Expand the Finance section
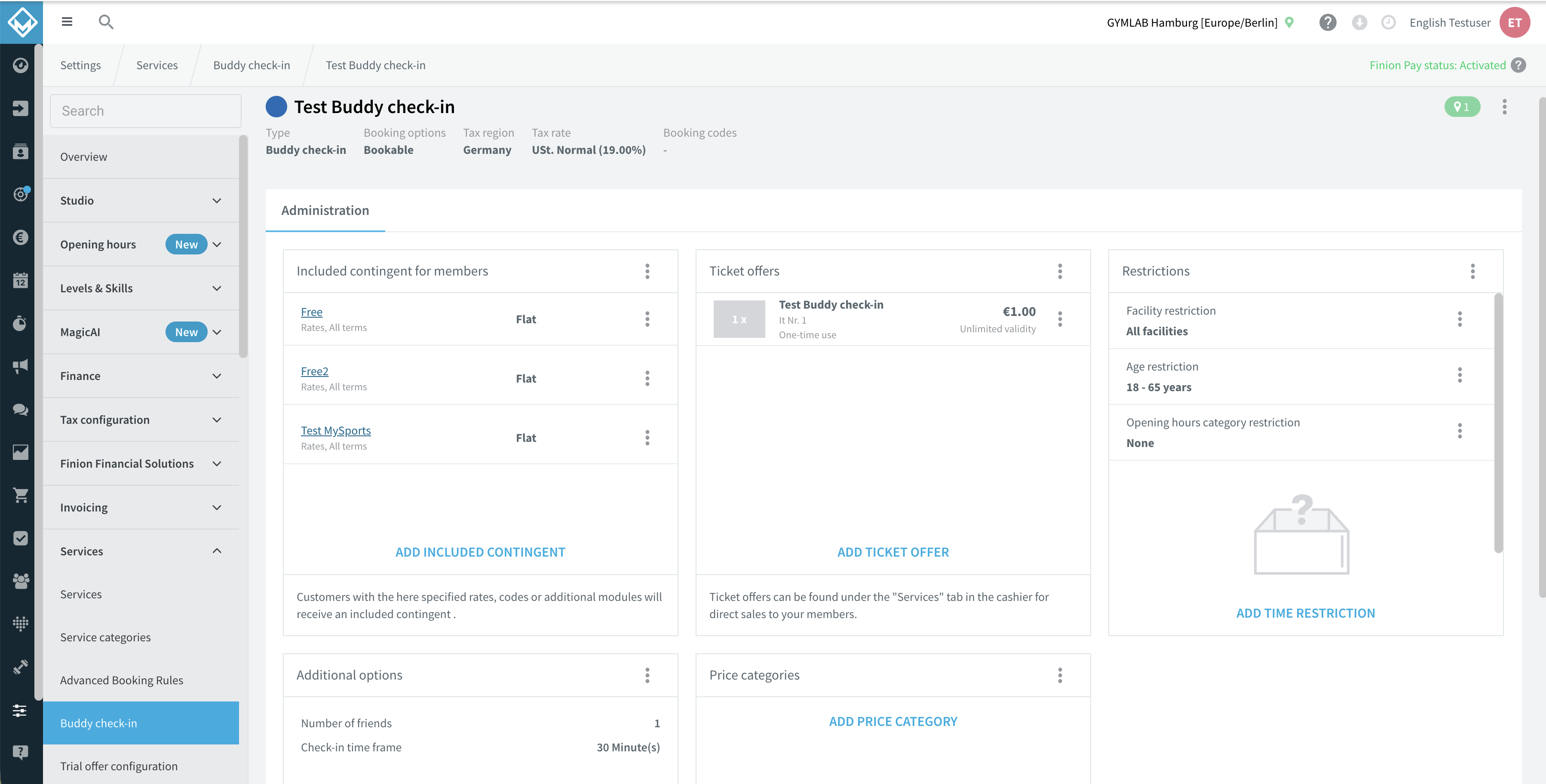The width and height of the screenshot is (1546, 784). [141, 376]
